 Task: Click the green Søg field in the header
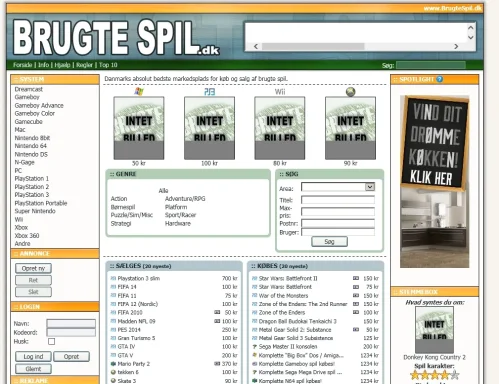tap(431, 65)
